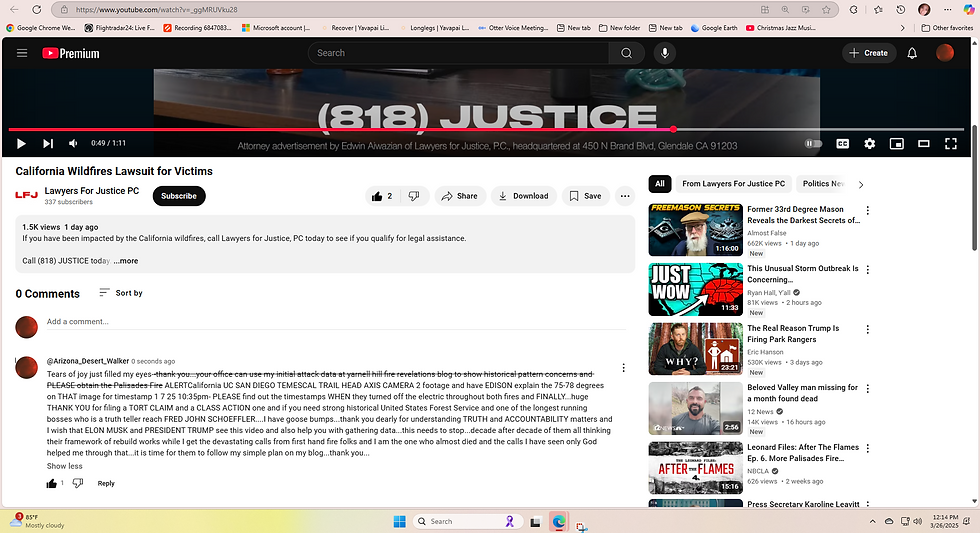The height and width of the screenshot is (533, 980).
Task: Open YouTube notifications bell
Action: (912, 53)
